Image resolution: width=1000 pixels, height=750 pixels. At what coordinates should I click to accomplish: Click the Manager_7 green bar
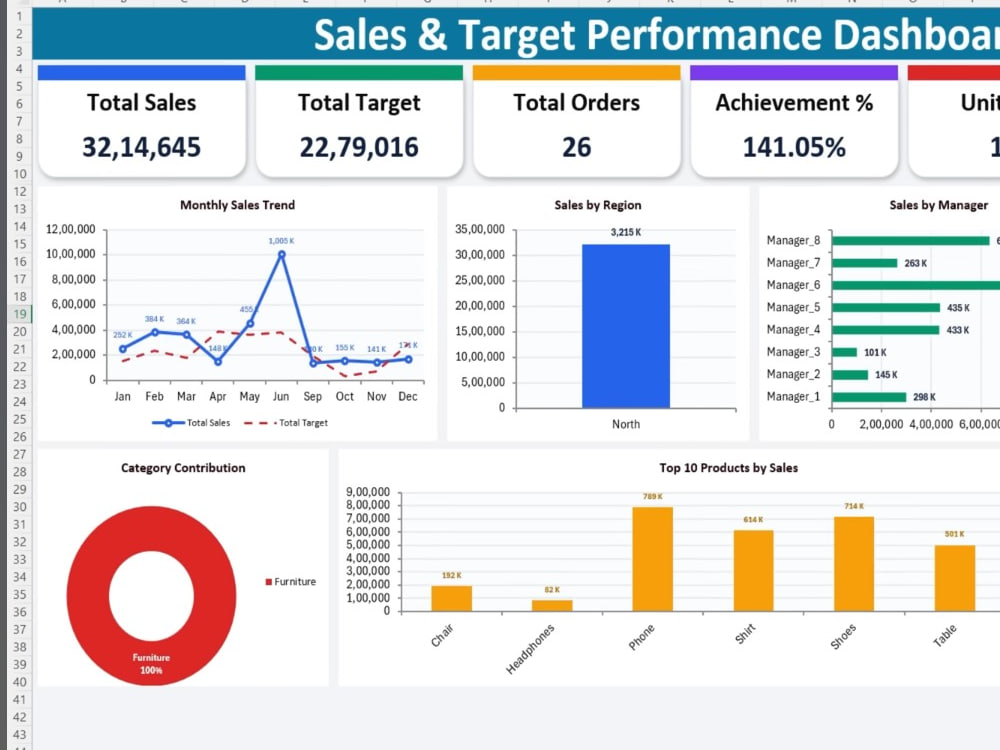(x=865, y=263)
